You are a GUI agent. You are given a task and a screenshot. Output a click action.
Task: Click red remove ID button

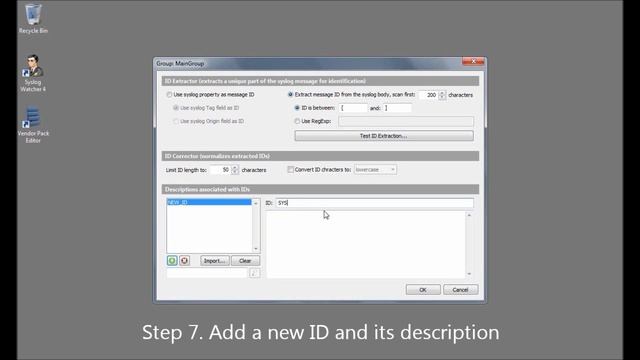pyautogui.click(x=184, y=260)
